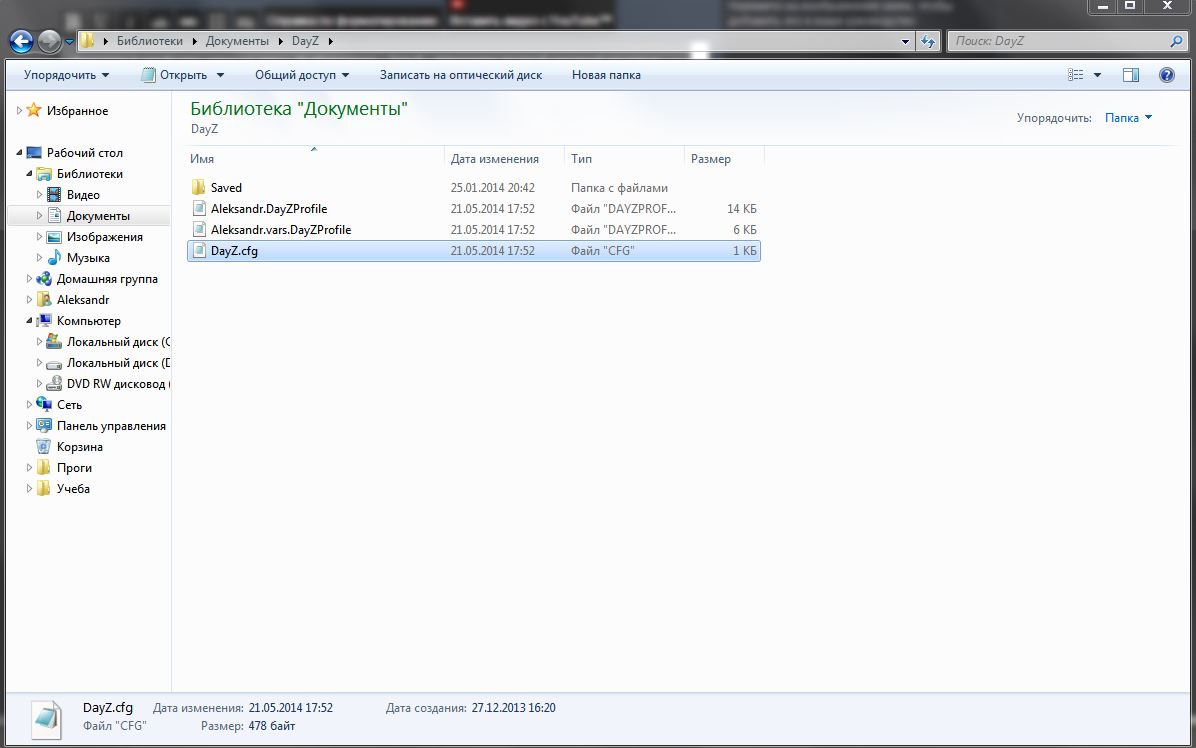Go back with the blue arrow button
1196x748 pixels.
[x=21, y=41]
